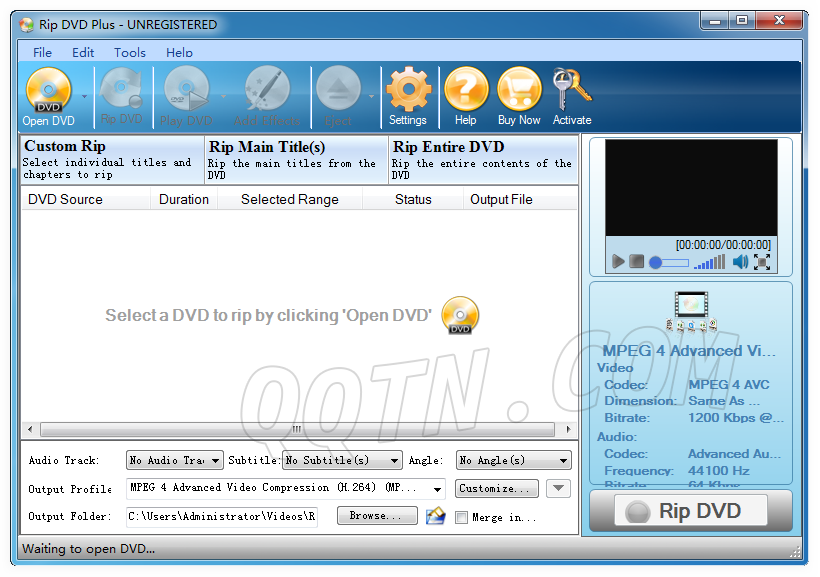Mute the preview player speaker icon
The image size is (820, 577).
pos(740,262)
